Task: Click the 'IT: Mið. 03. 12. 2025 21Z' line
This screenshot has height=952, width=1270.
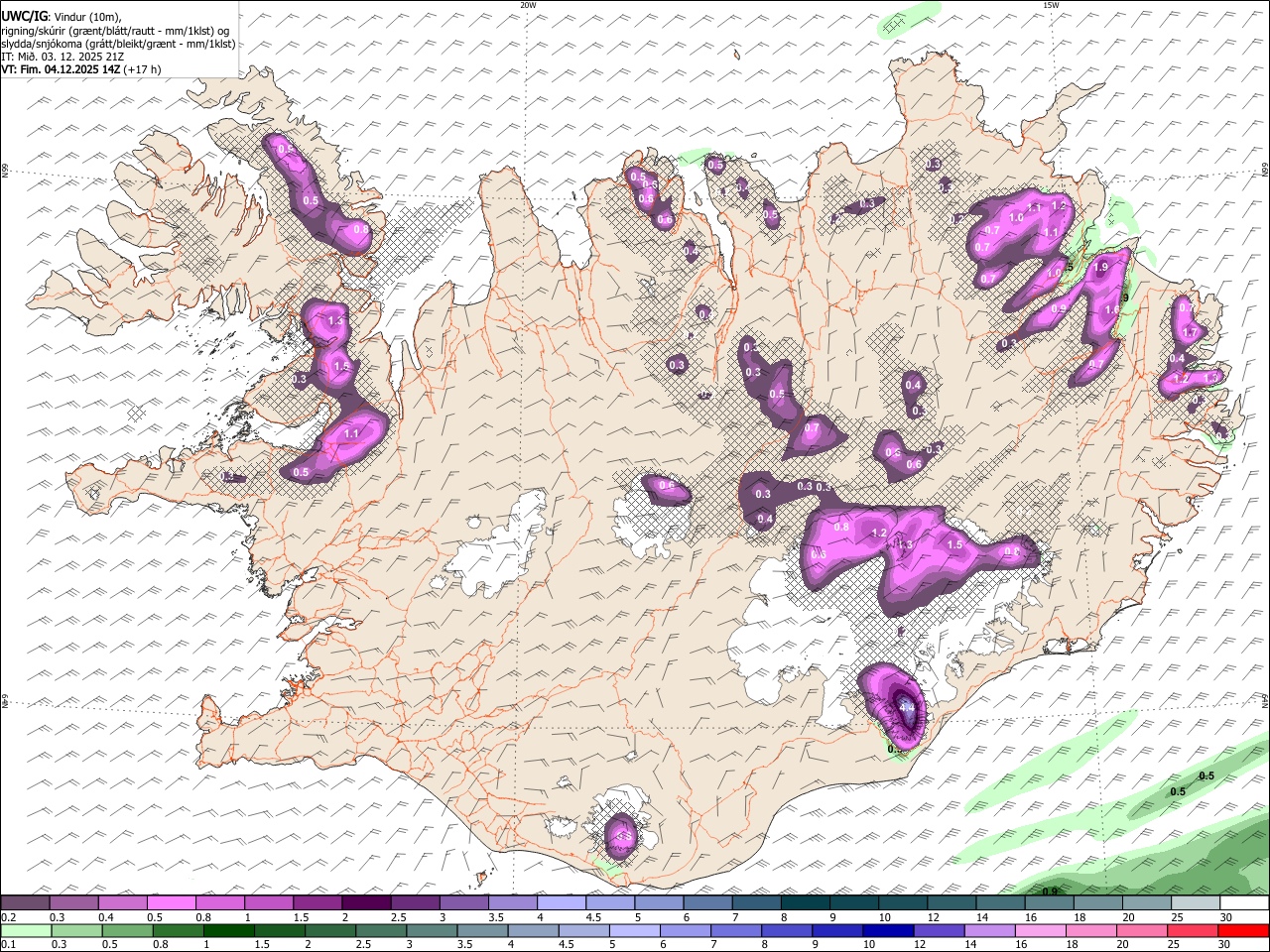Action: pos(63,57)
